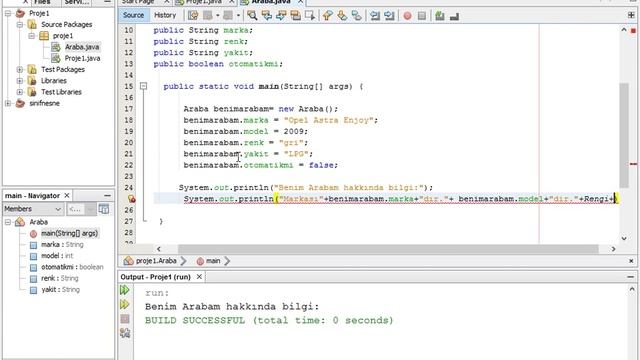The width and height of the screenshot is (640, 360).
Task: Open Back history dropdown arrow
Action: [218, 16]
